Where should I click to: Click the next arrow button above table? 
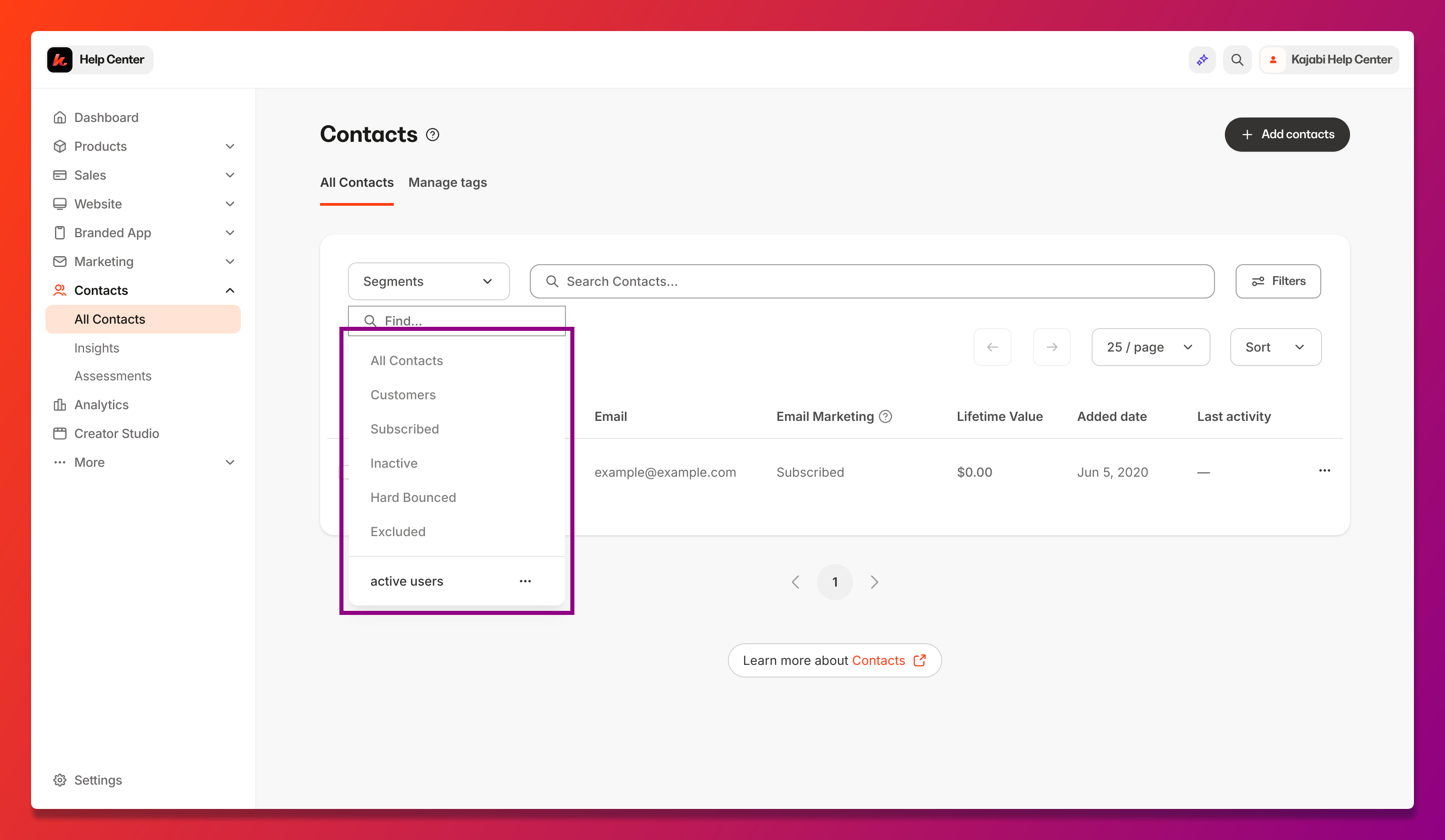tap(1052, 347)
